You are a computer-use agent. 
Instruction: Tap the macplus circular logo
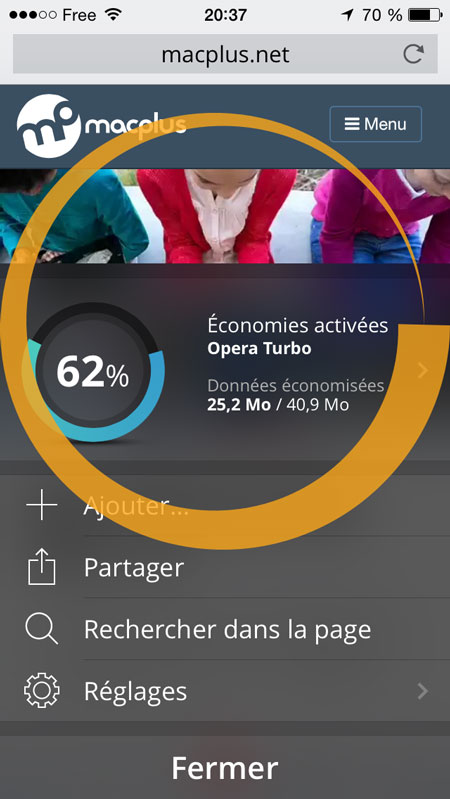(48, 125)
